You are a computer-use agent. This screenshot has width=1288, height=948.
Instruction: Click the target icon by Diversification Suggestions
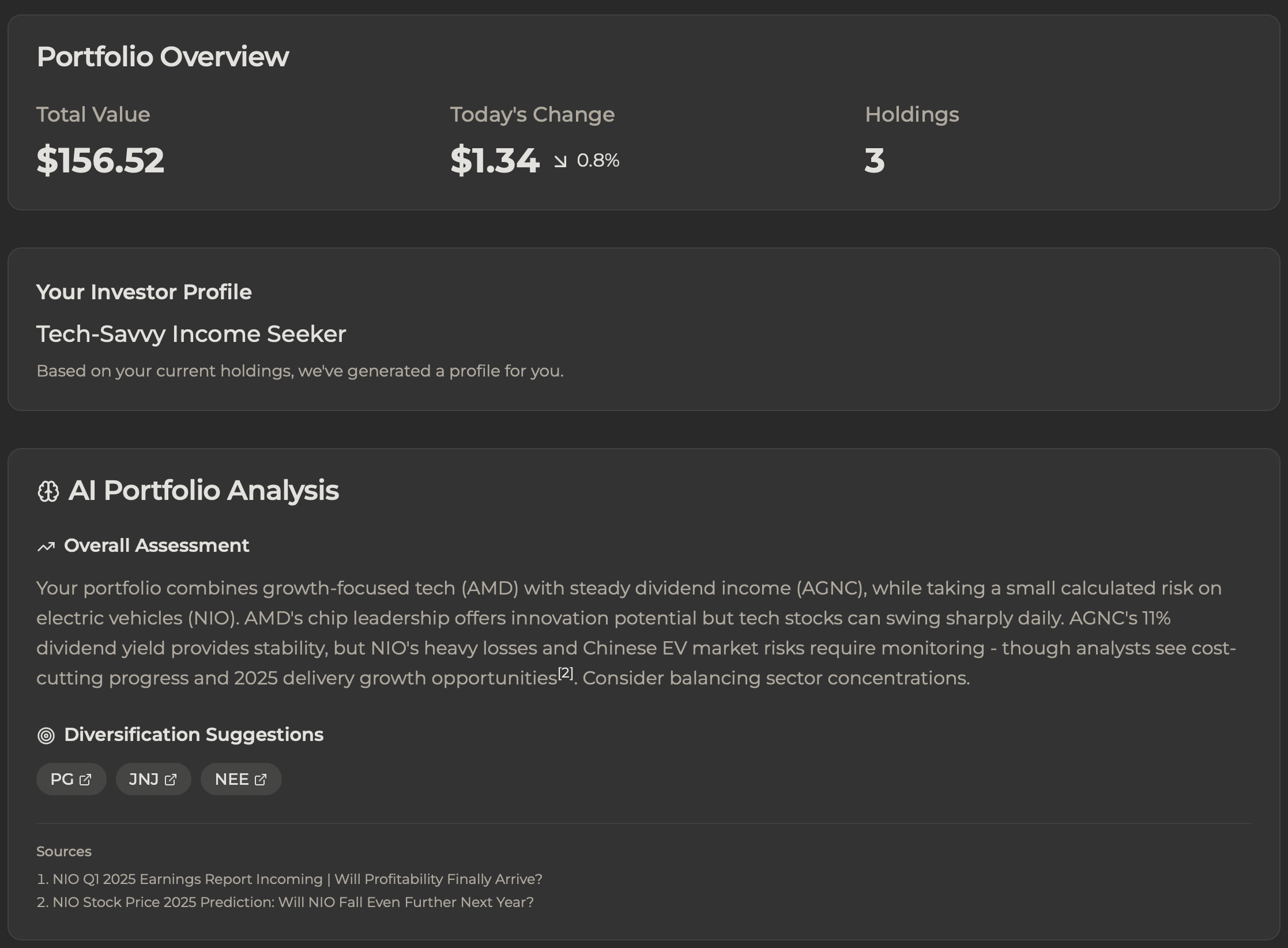click(x=46, y=735)
